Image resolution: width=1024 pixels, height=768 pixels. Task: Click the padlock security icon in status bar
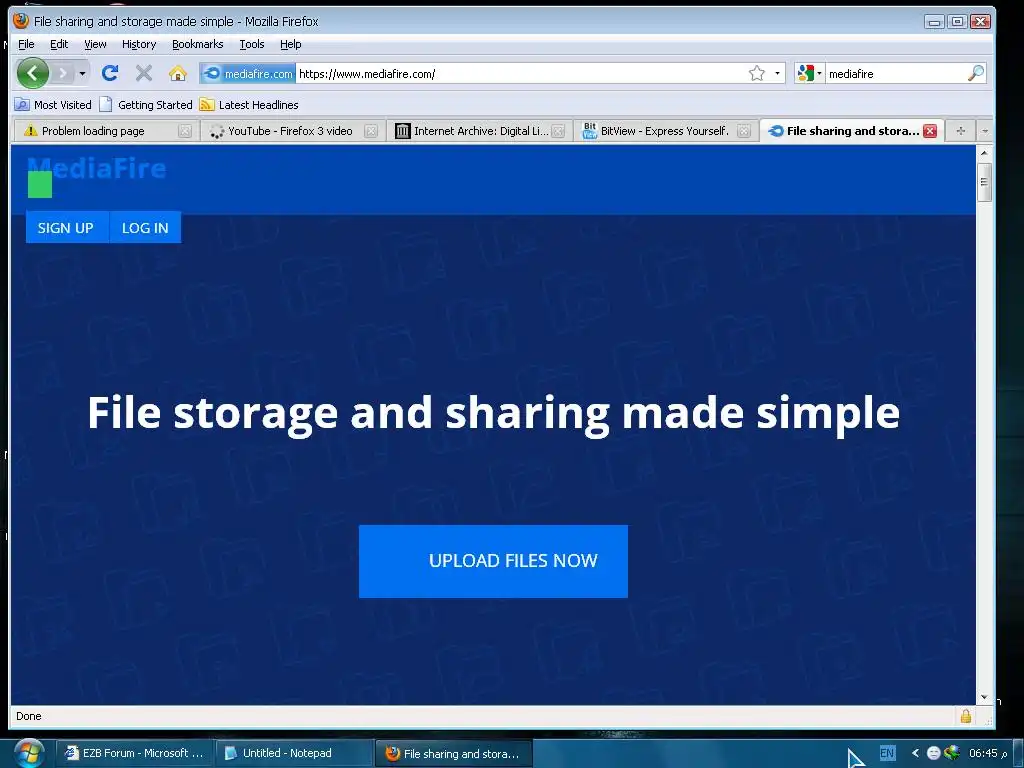point(965,716)
